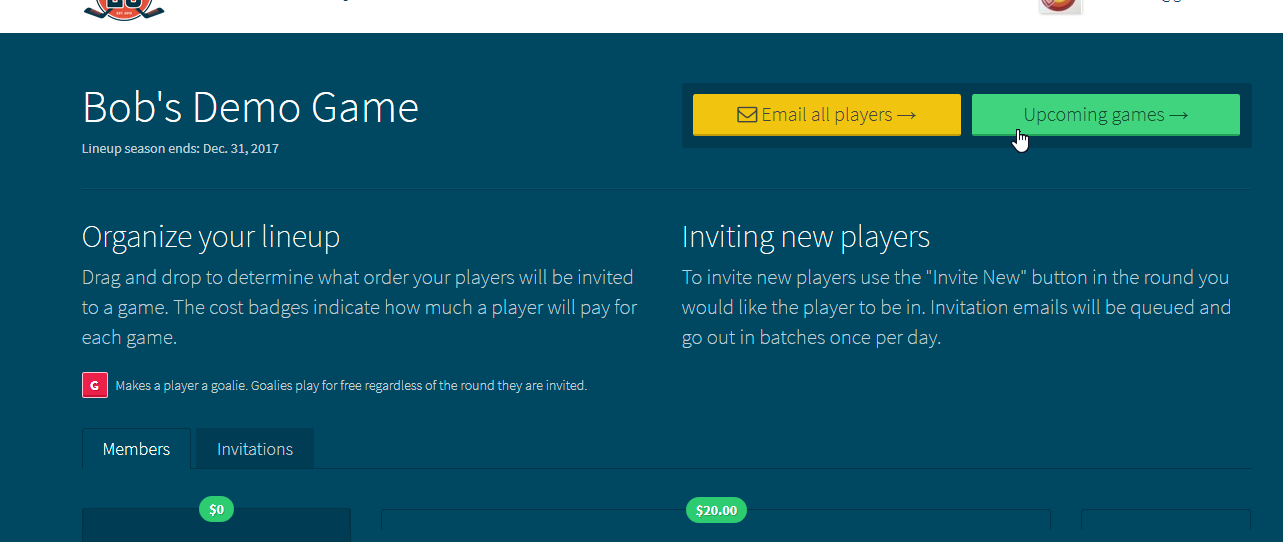This screenshot has height=542, width=1283.
Task: Click the round panel under the $0 badge
Action: (216, 529)
